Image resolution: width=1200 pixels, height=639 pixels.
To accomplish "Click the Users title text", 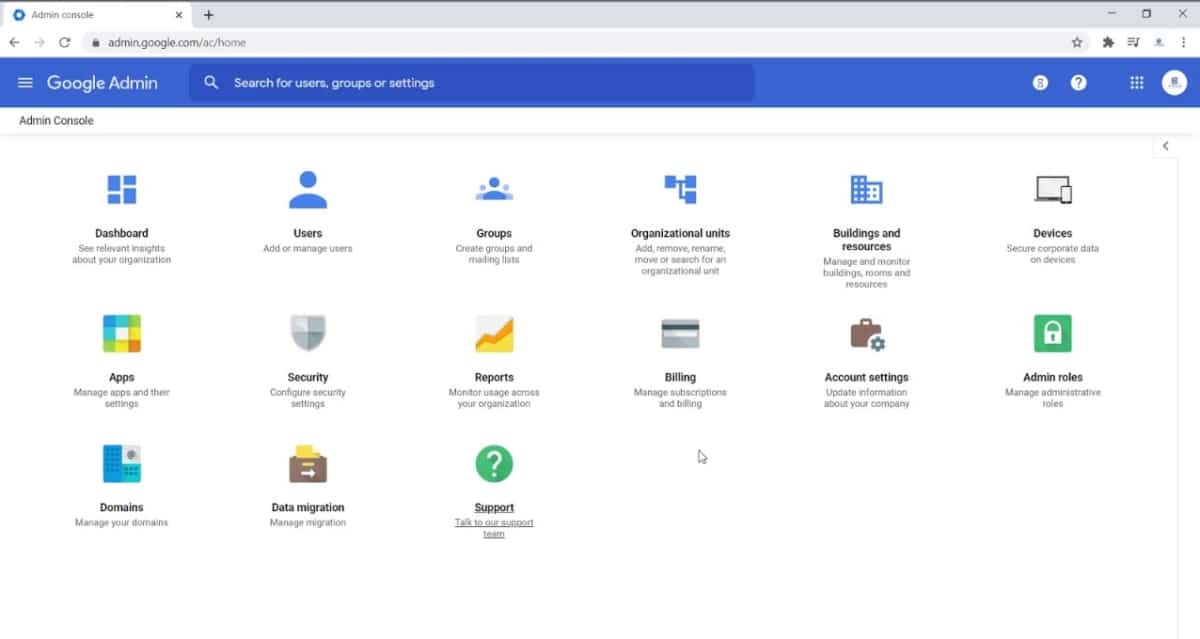I will pyautogui.click(x=308, y=233).
